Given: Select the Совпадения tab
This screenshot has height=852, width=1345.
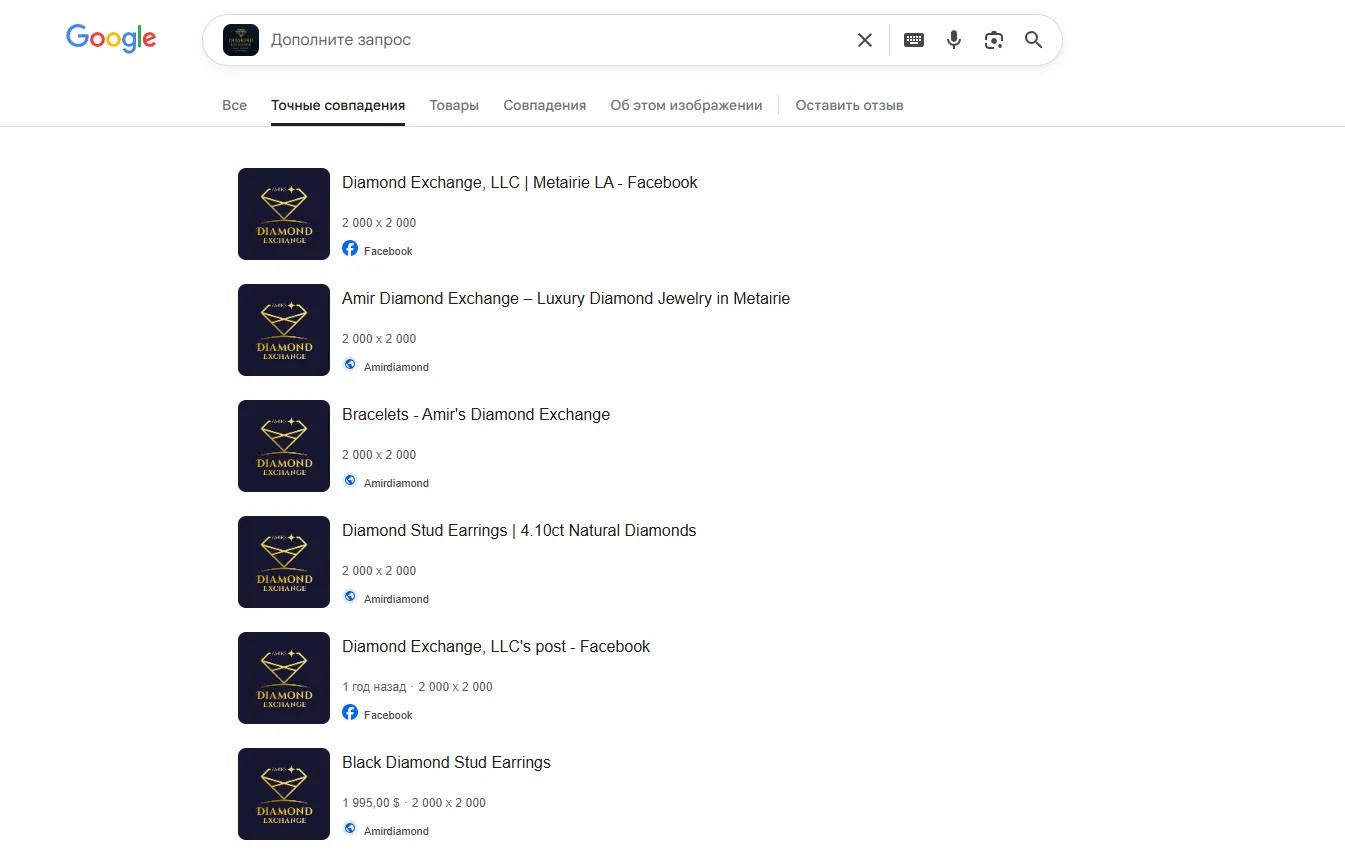Looking at the screenshot, I should pyautogui.click(x=545, y=105).
